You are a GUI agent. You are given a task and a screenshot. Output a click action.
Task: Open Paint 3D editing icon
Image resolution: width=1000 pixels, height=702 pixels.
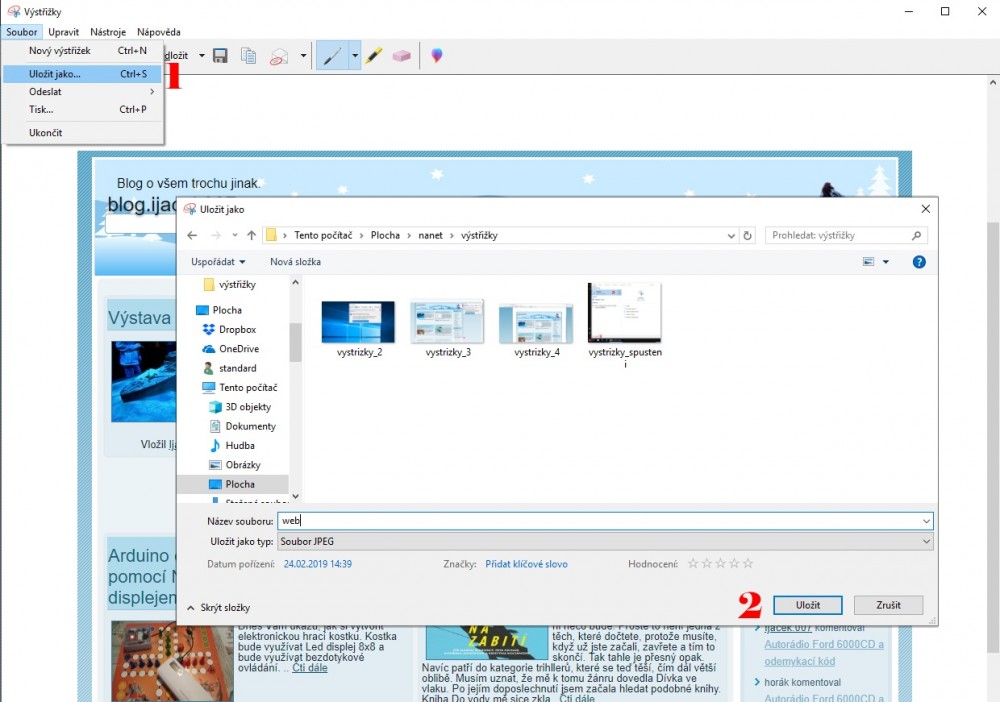click(436, 56)
